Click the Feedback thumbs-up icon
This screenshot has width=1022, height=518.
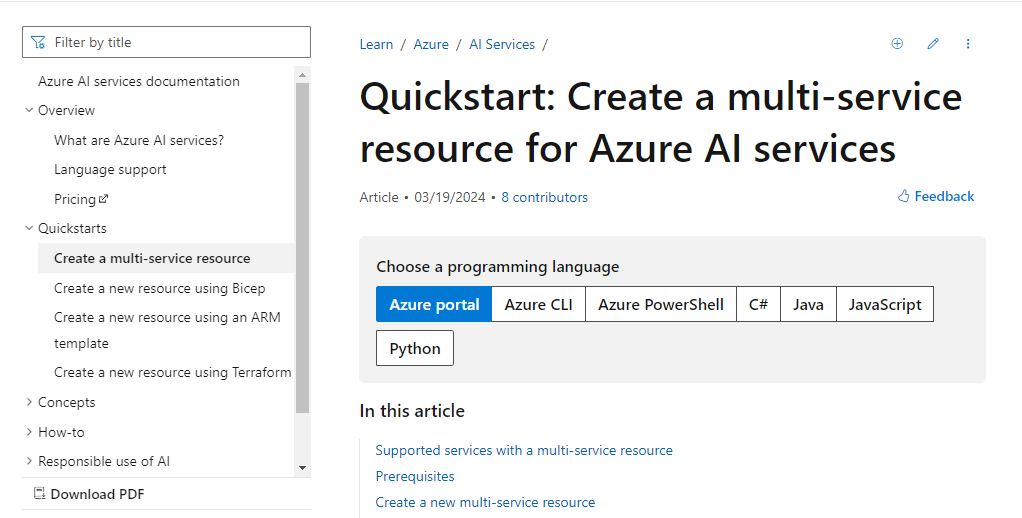(x=904, y=196)
